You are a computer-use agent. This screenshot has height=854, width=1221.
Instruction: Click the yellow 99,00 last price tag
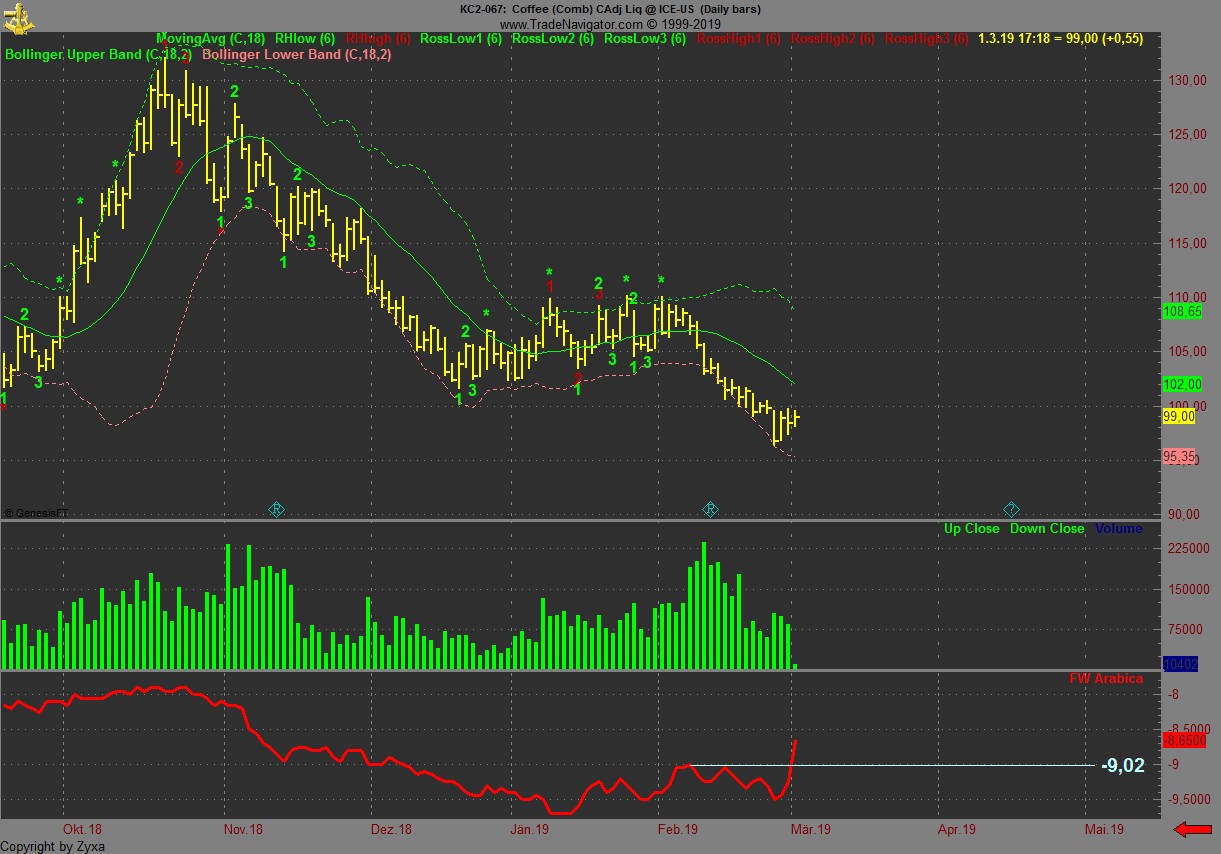1180,417
